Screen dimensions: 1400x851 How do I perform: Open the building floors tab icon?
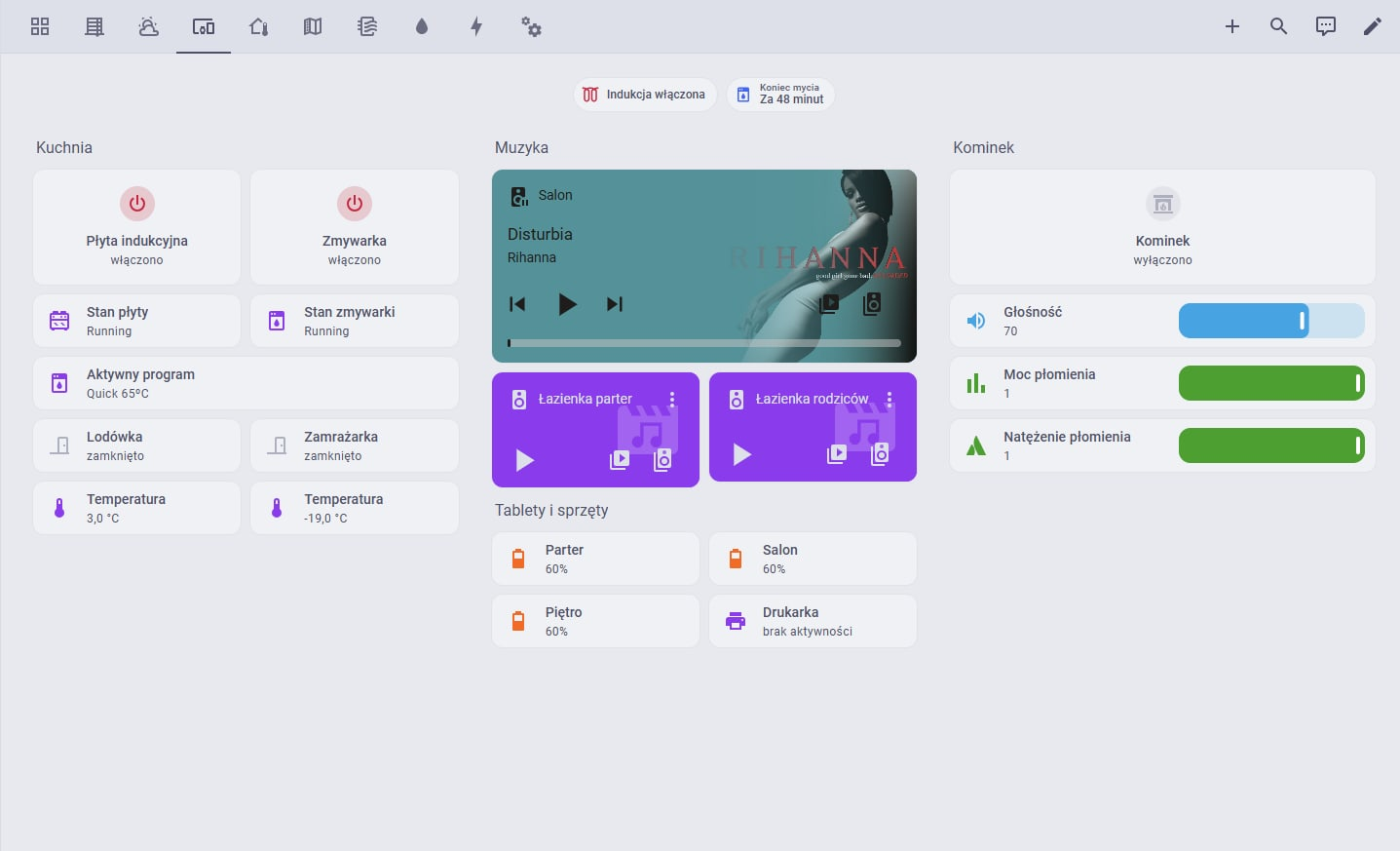[95, 26]
